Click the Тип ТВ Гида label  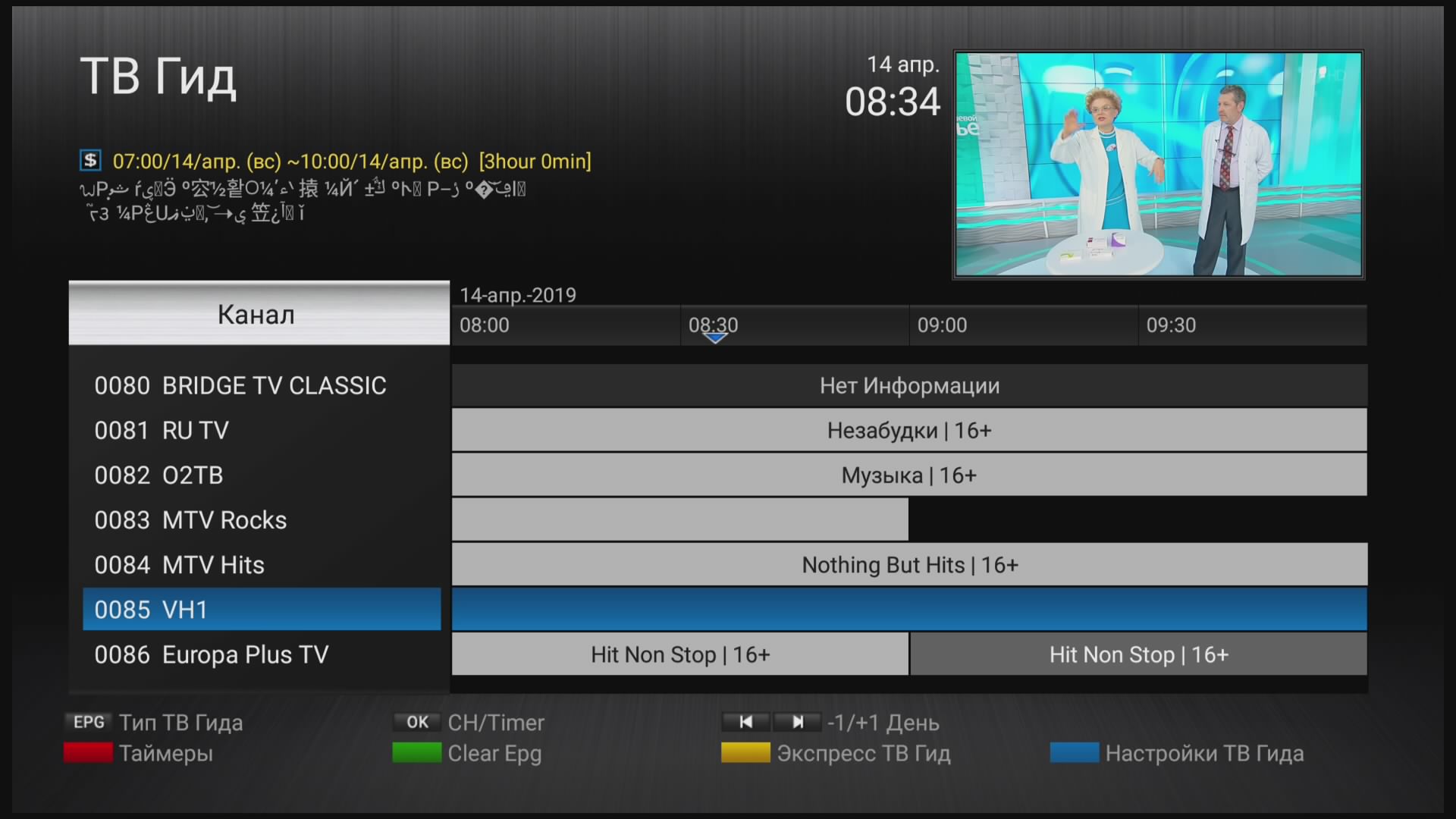click(181, 723)
